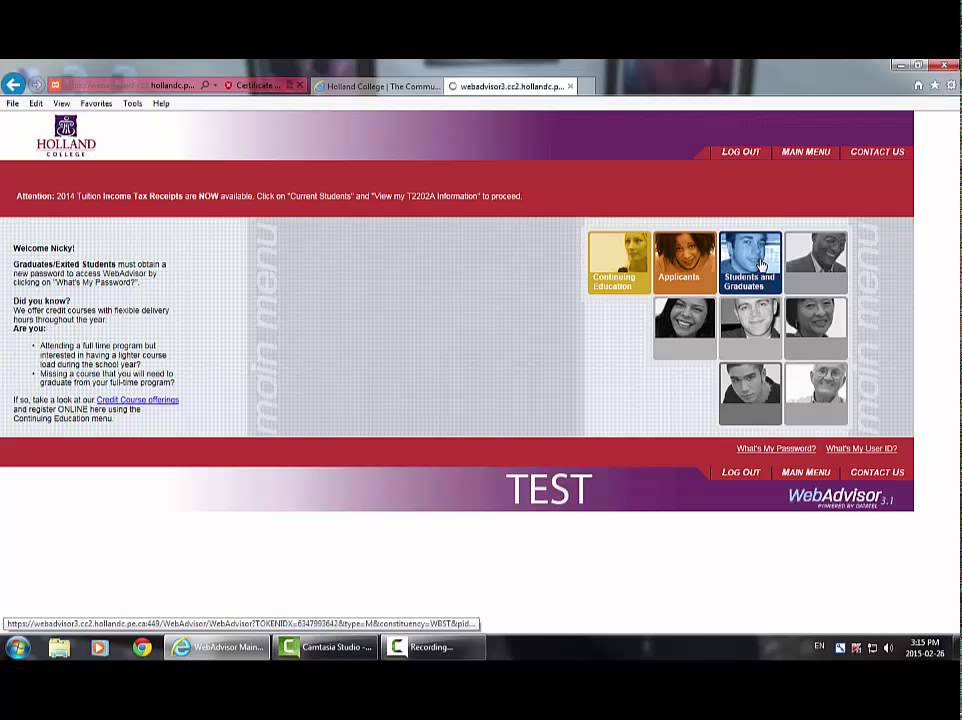Click bottom CONTACT US link
The image size is (962, 720).
[x=877, y=473]
